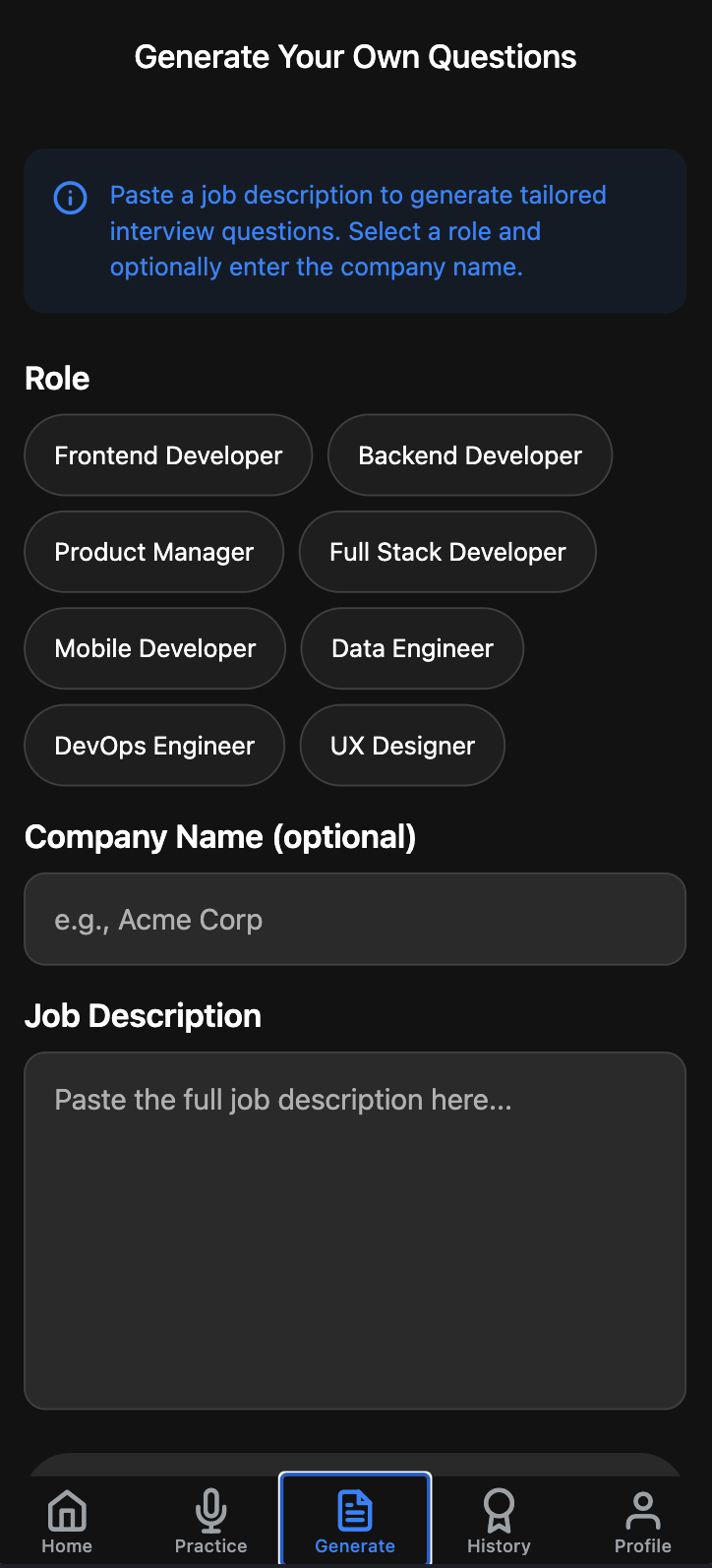Open Profile via the person icon
Viewport: 712px width, 1568px height.
(x=643, y=1509)
